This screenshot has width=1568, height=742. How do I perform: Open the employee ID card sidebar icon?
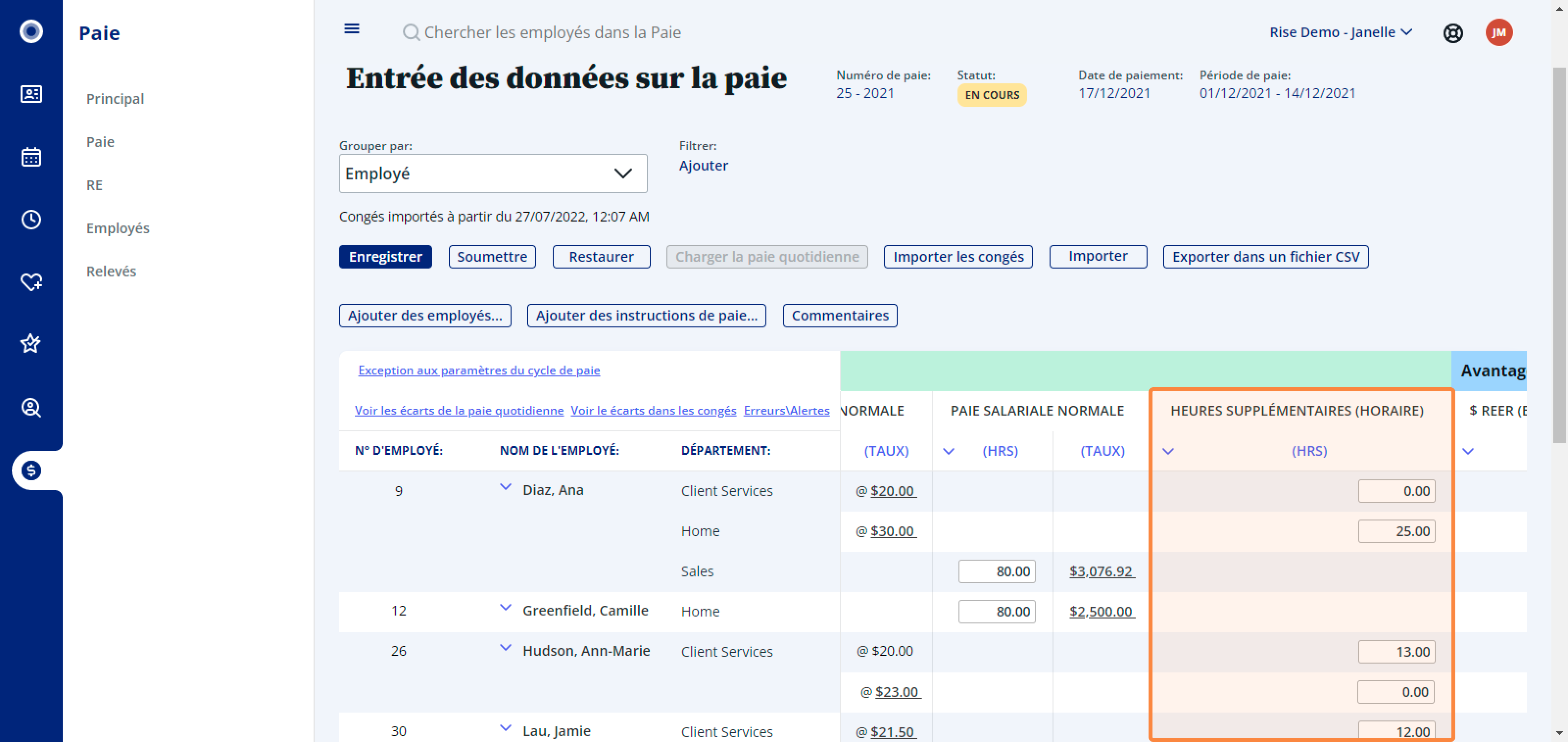[x=31, y=94]
